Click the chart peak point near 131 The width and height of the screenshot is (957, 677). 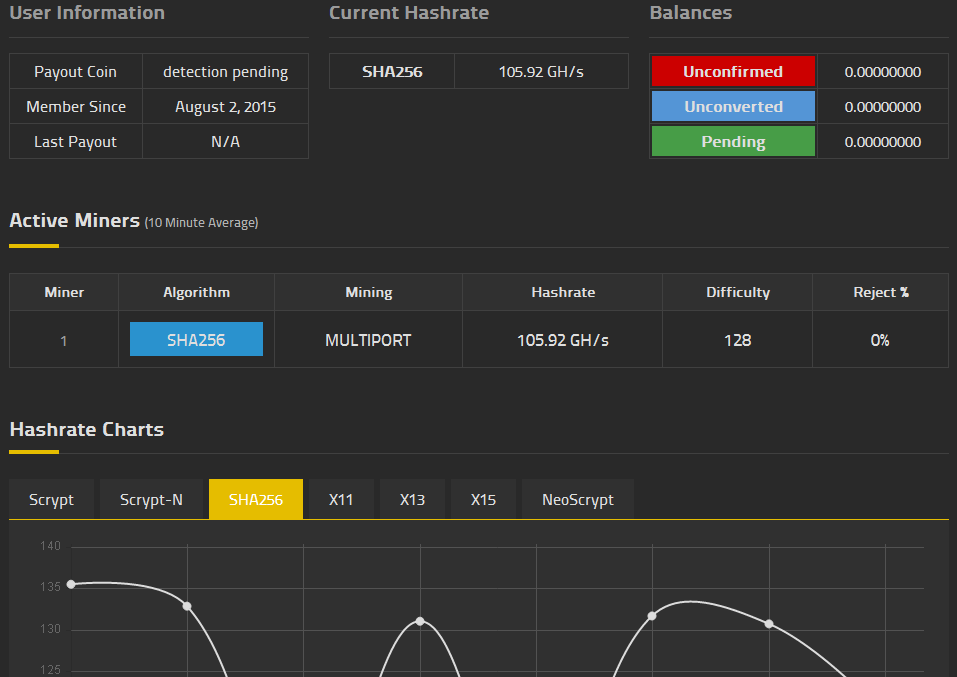[x=420, y=621]
